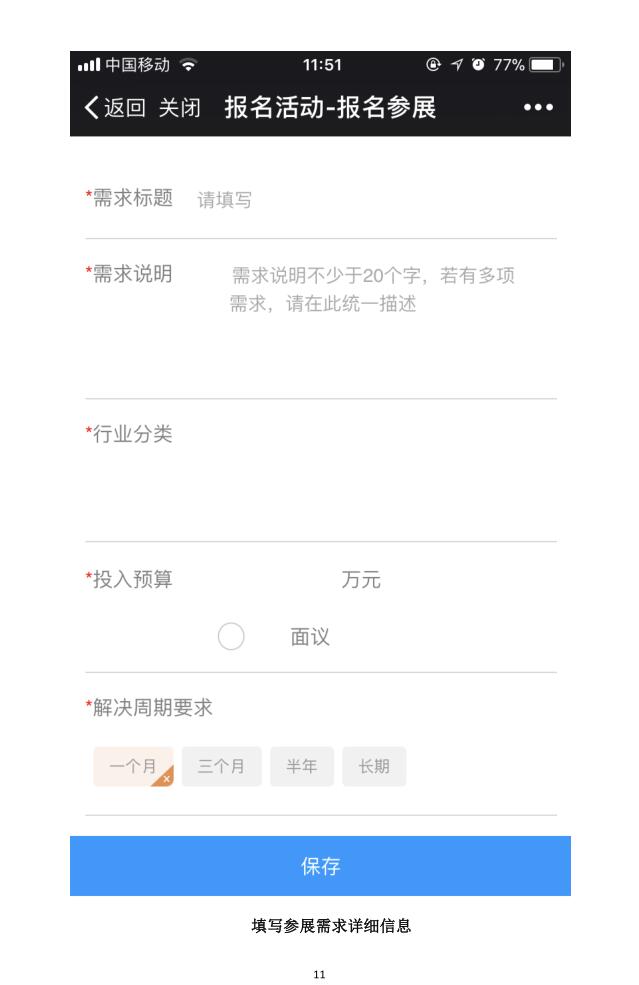This screenshot has height=985, width=639.
Task: Tap the 返回 back text
Action: pos(125,108)
